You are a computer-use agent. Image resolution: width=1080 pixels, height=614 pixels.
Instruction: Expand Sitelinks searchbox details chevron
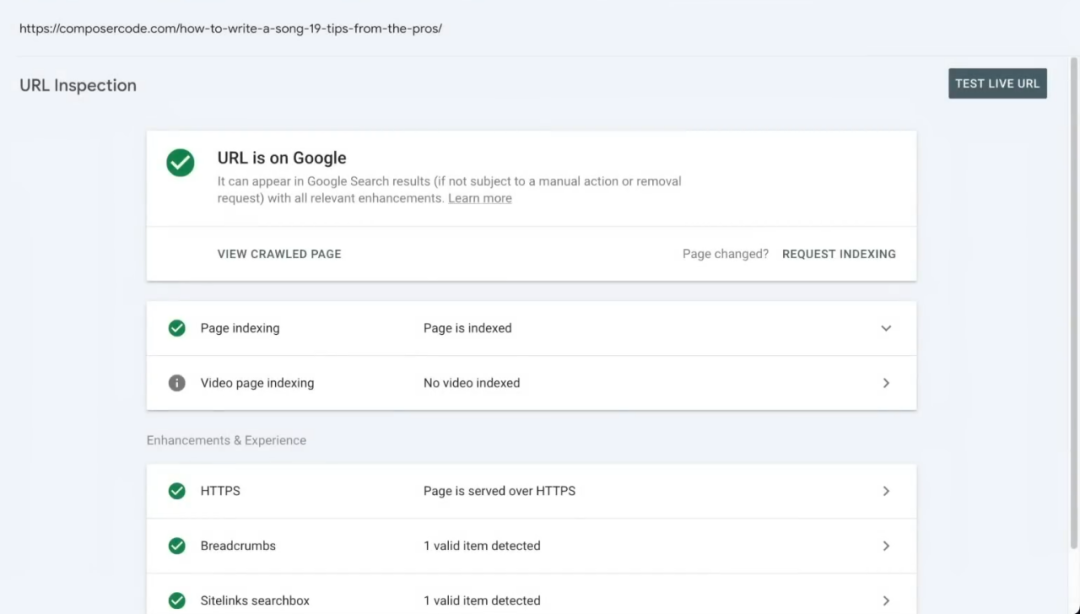click(x=886, y=601)
